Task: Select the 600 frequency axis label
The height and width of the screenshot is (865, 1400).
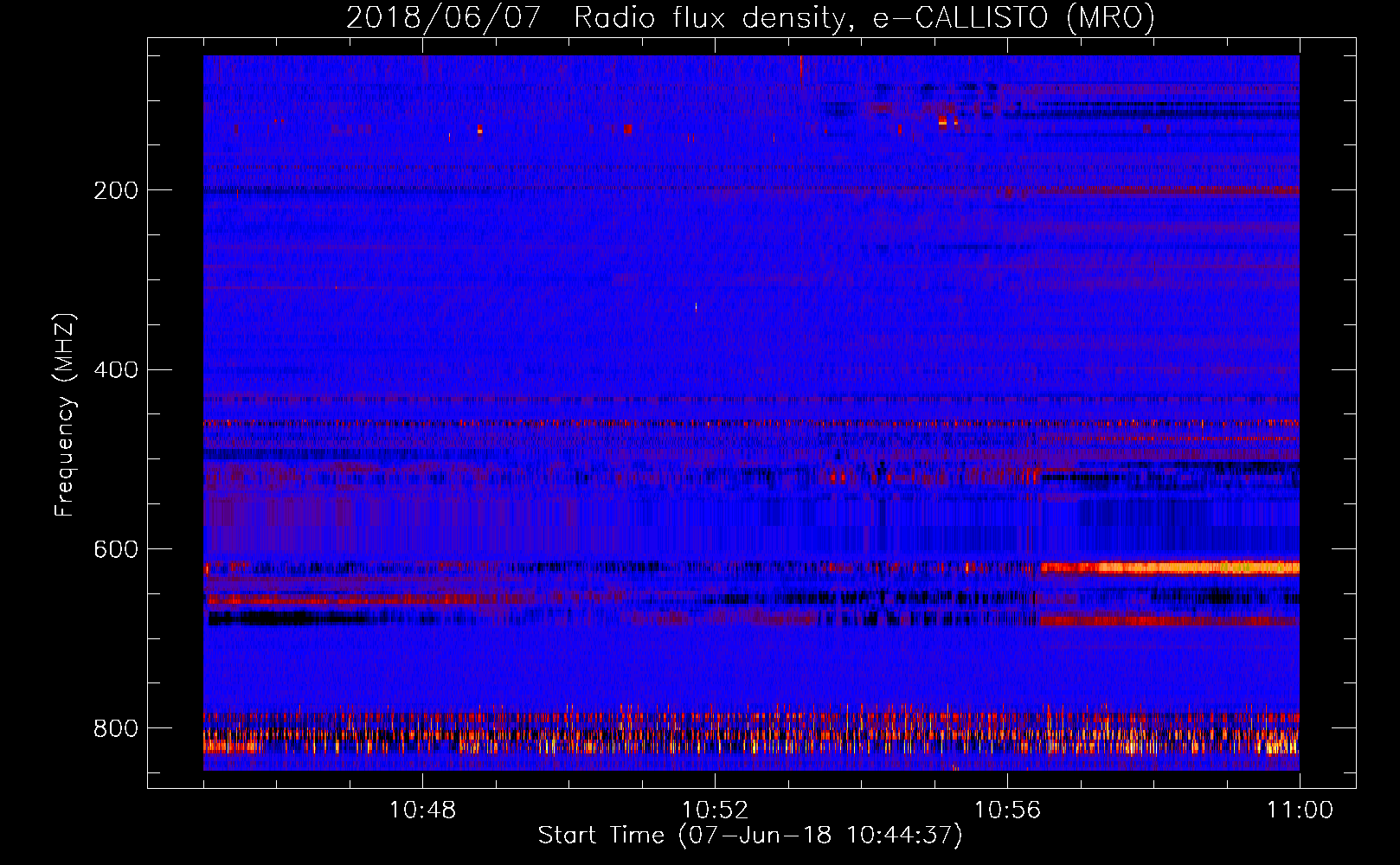Action: pyautogui.click(x=116, y=550)
